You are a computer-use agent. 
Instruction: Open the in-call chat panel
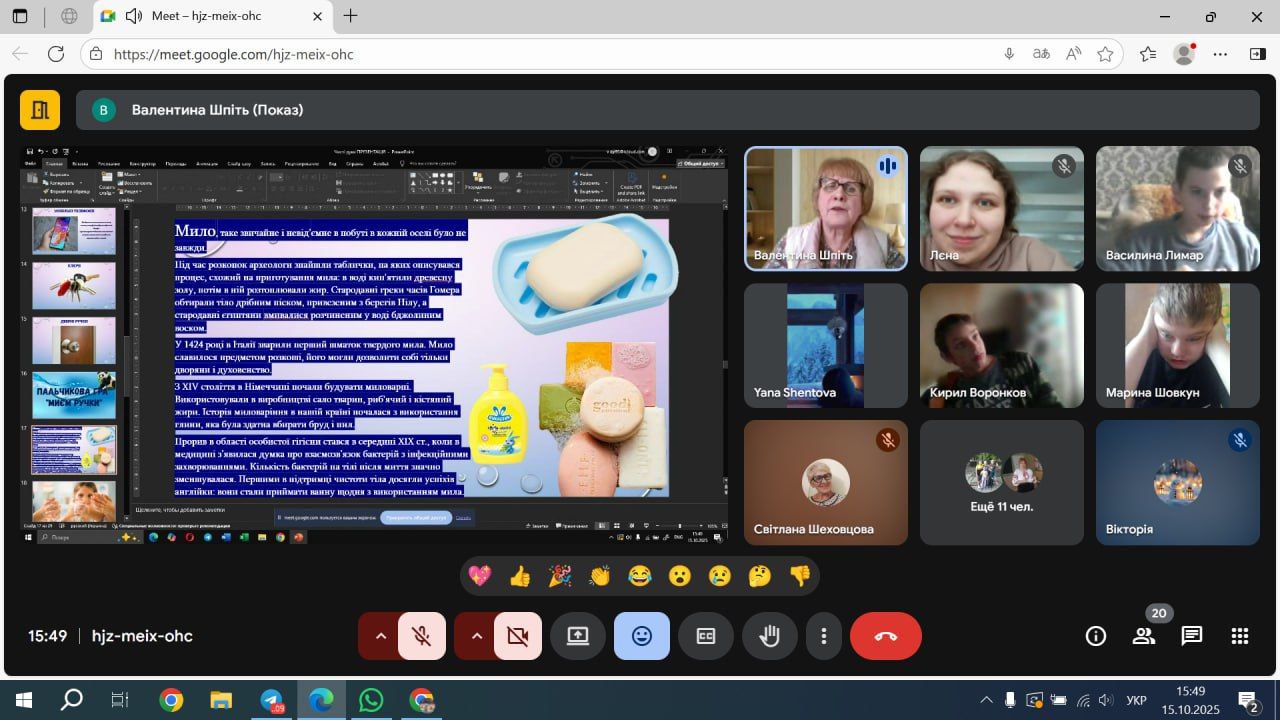click(x=1191, y=636)
